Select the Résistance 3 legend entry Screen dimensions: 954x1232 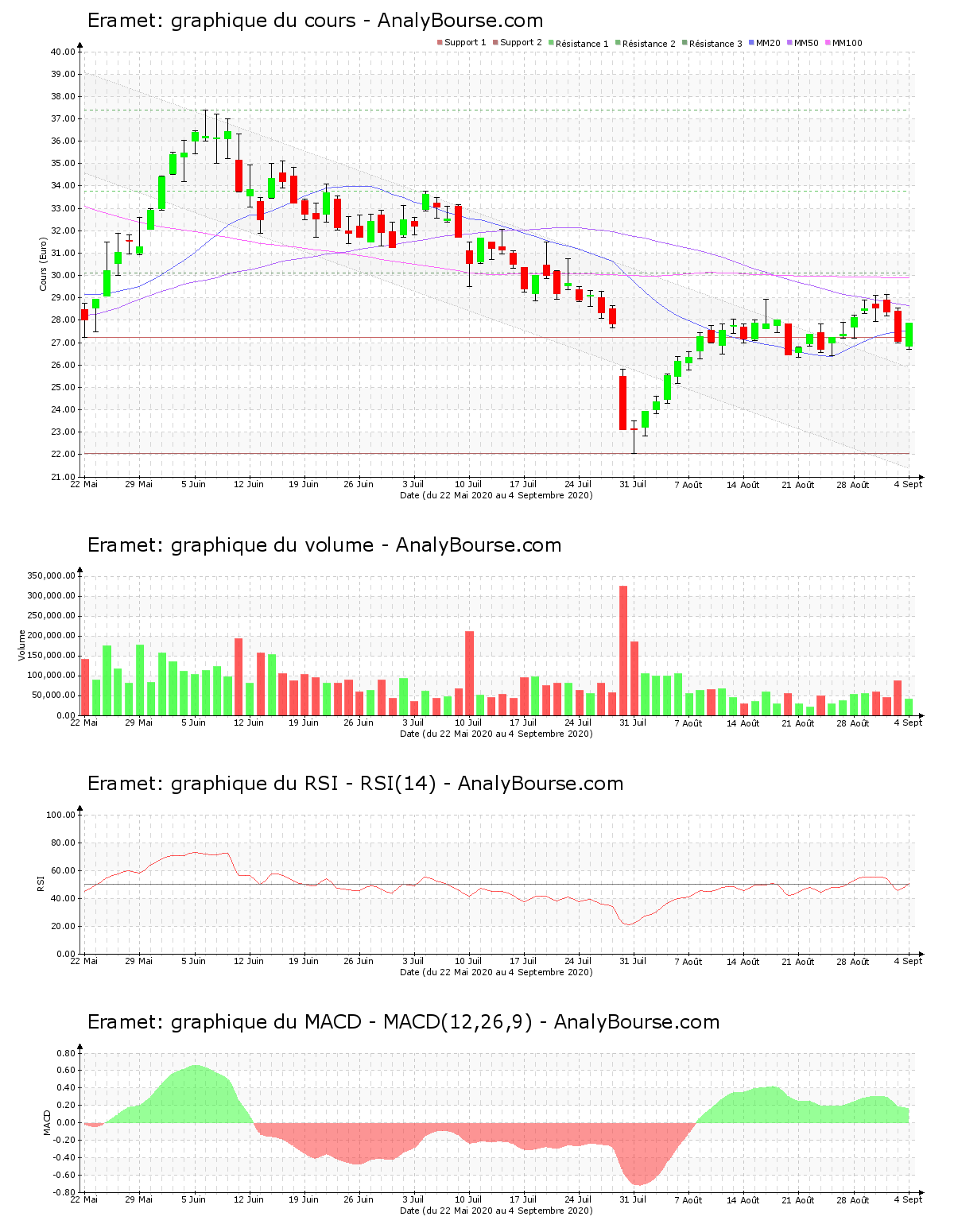click(712, 43)
